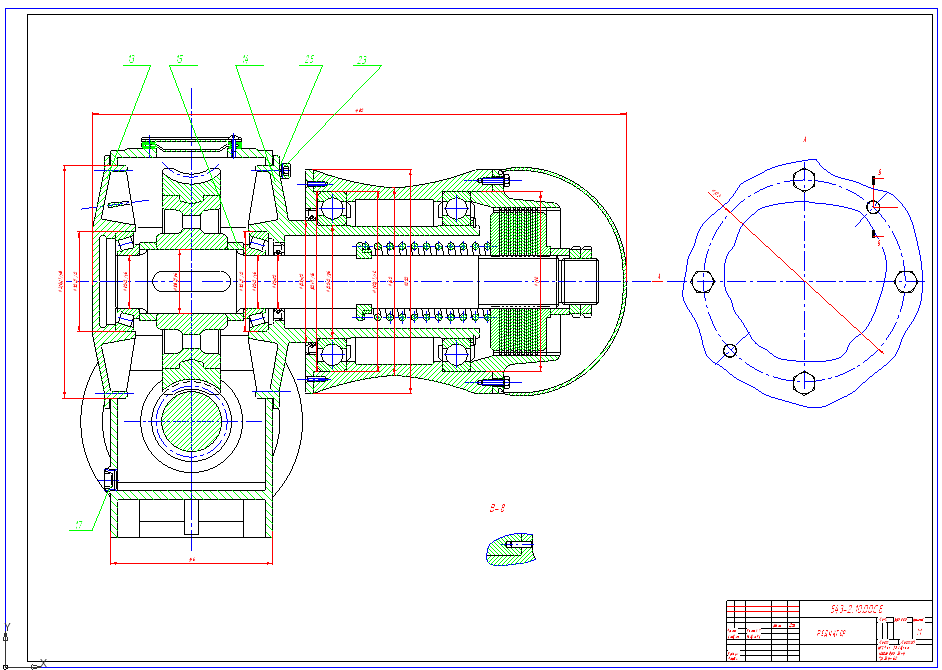942x670 pixels.
Task: Select the red overall length dimension line
Action: (x=359, y=113)
